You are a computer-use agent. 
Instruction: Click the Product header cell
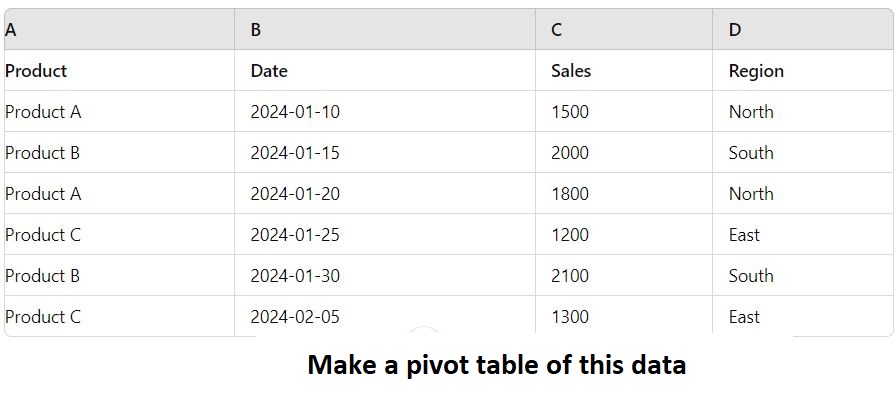click(x=36, y=71)
